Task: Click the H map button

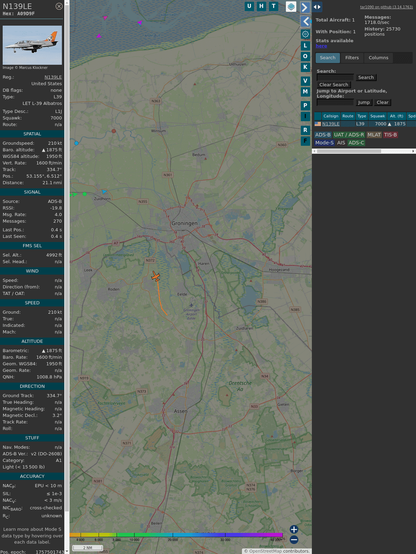Action: pyautogui.click(x=261, y=6)
